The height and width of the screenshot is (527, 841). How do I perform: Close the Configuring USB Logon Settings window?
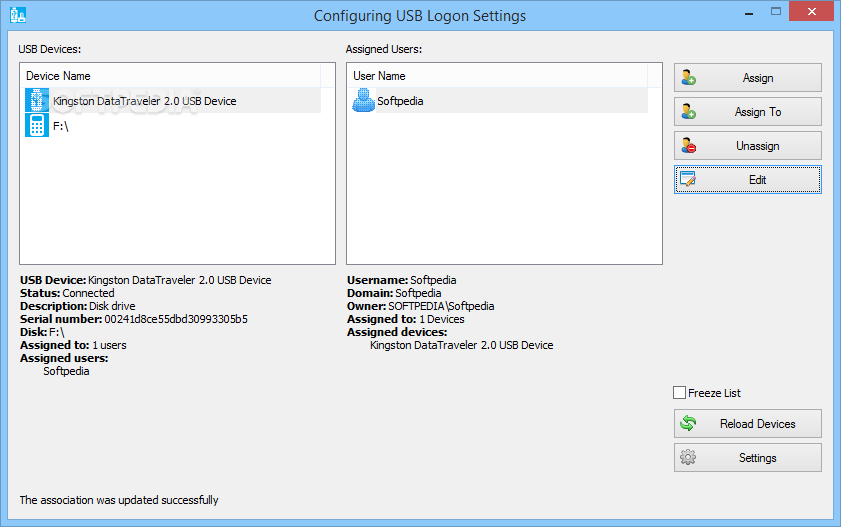pos(812,11)
